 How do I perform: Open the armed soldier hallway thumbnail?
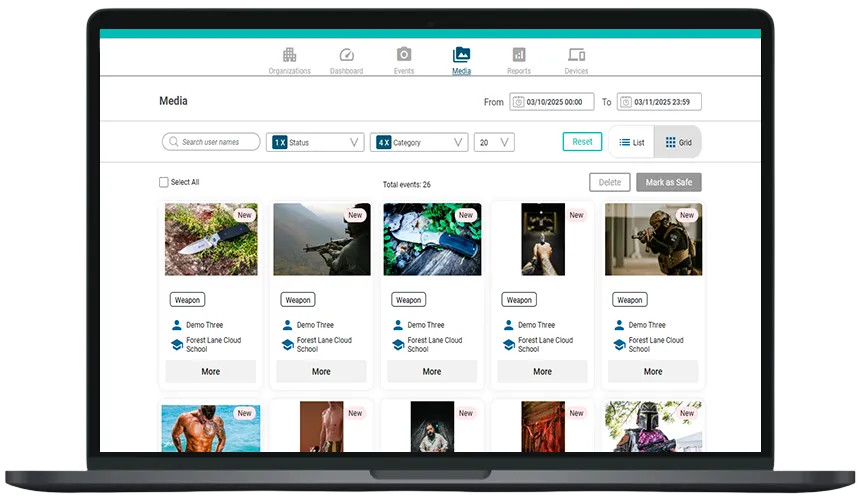[653, 239]
